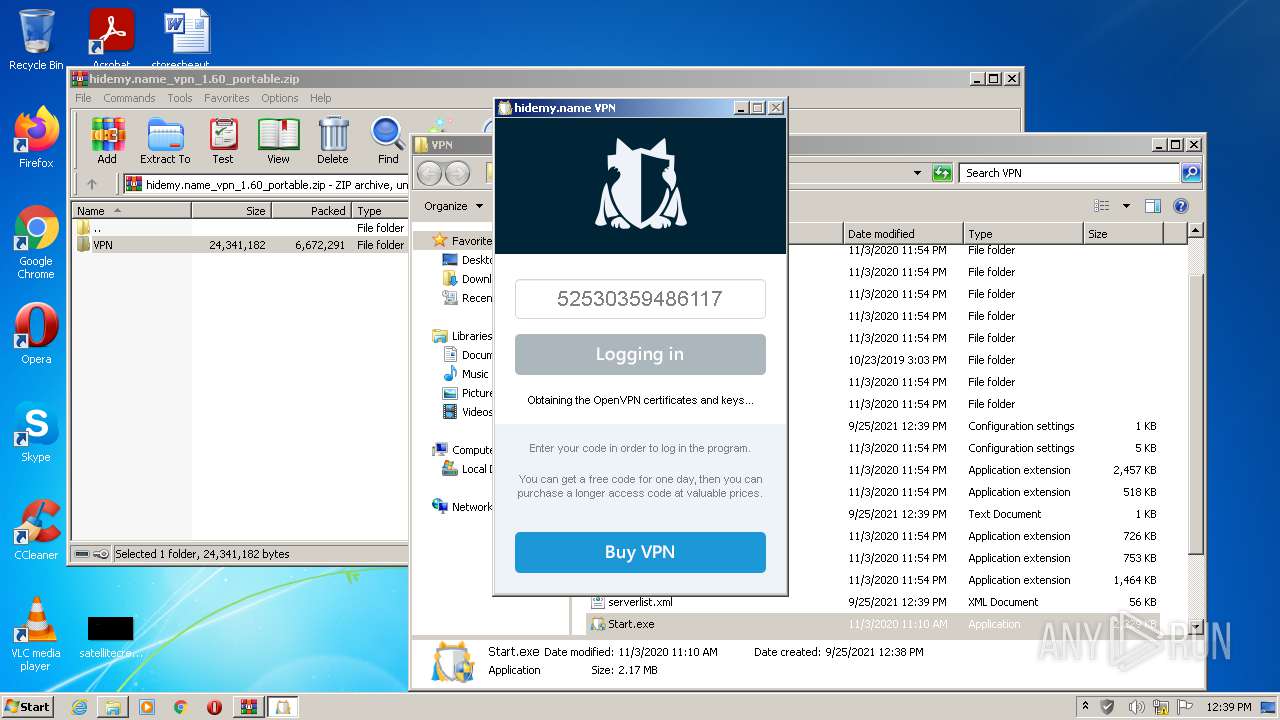The image size is (1280, 720).
Task: Click the search magnifier in Explorer
Action: coord(1190,173)
